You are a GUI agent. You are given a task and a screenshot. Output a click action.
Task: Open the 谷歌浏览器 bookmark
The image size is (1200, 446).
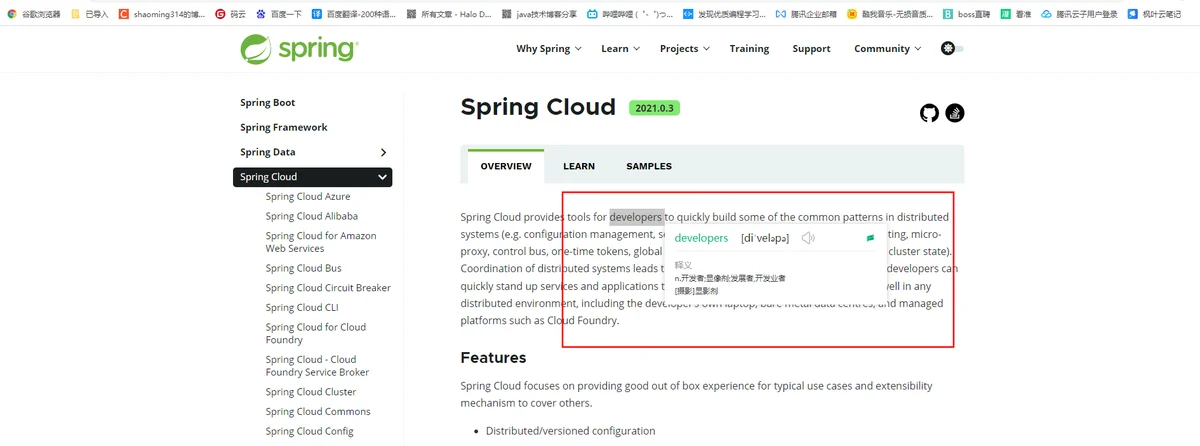point(34,14)
